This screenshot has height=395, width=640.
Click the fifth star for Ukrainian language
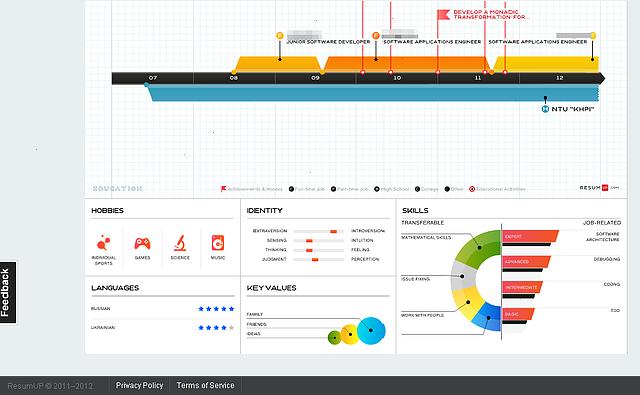231,328
